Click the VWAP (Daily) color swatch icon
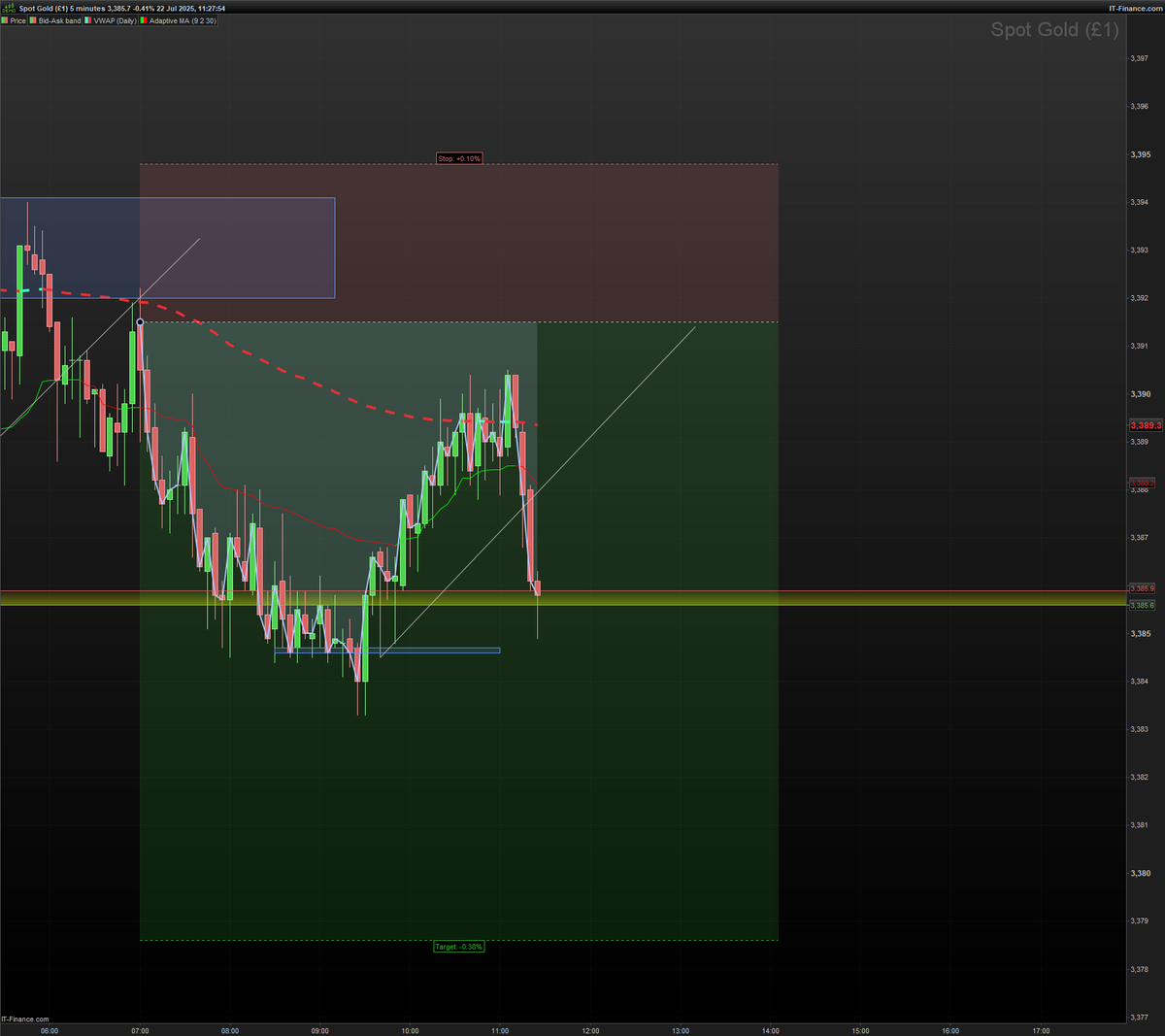 coord(87,20)
